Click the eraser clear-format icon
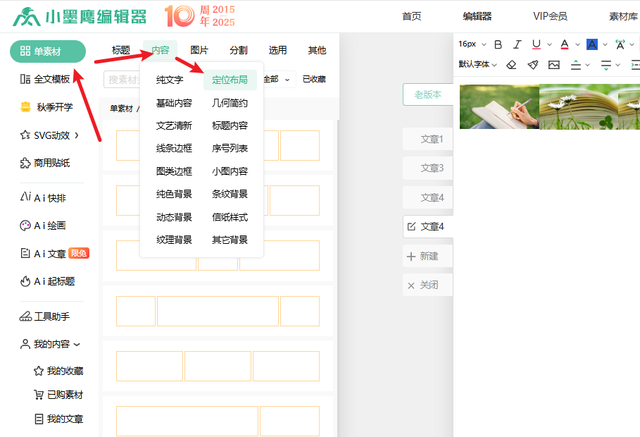 (x=511, y=64)
